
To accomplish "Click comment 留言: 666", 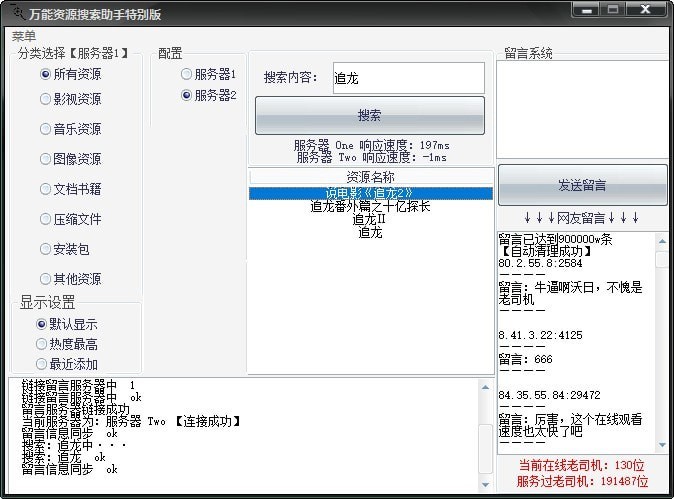I will point(525,359).
